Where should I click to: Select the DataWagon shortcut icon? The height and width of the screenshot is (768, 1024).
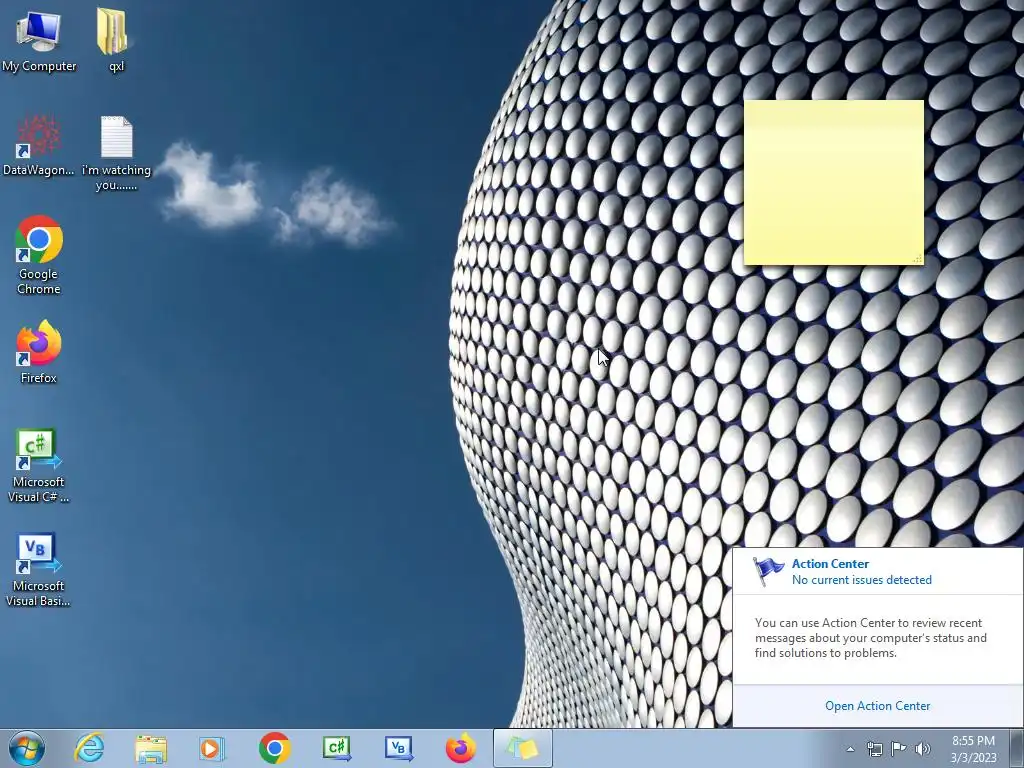tap(39, 145)
